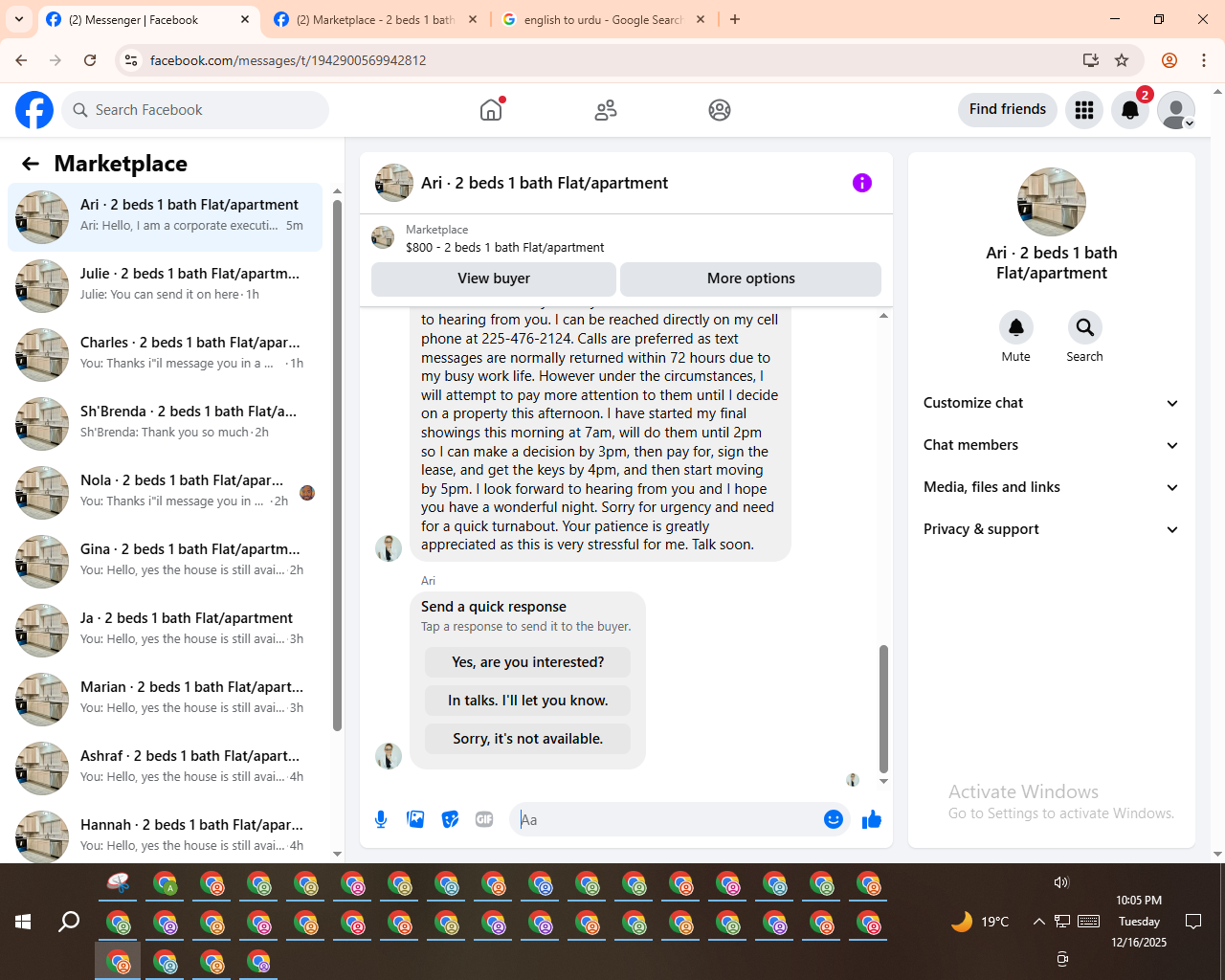Open the Windows notification center icon

[x=1193, y=922]
